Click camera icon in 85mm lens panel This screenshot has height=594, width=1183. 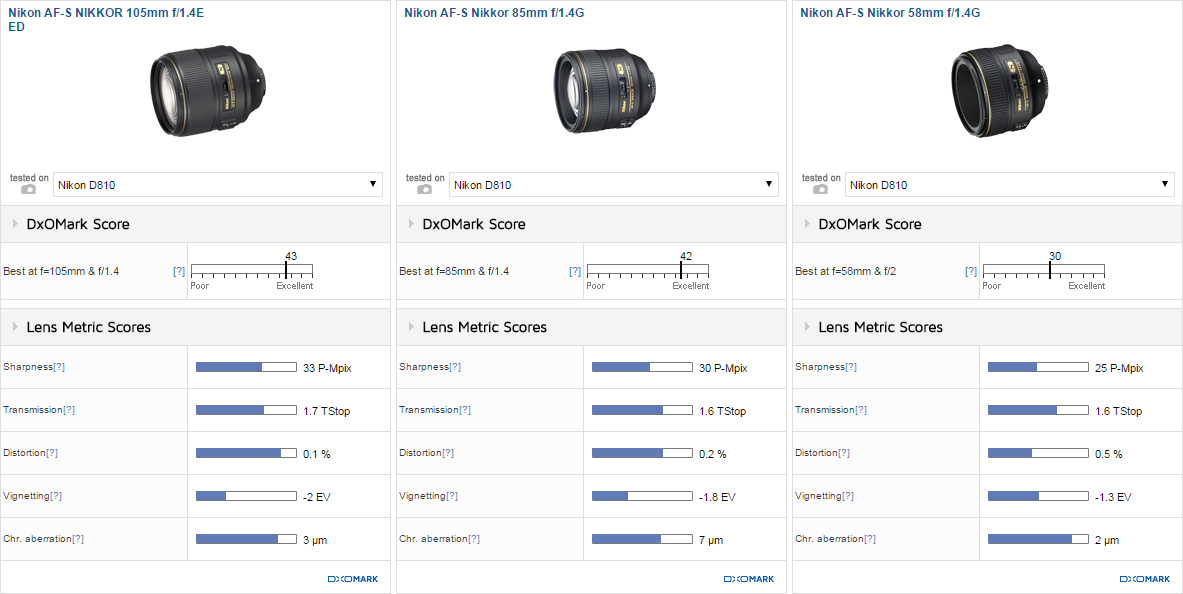coord(424,189)
